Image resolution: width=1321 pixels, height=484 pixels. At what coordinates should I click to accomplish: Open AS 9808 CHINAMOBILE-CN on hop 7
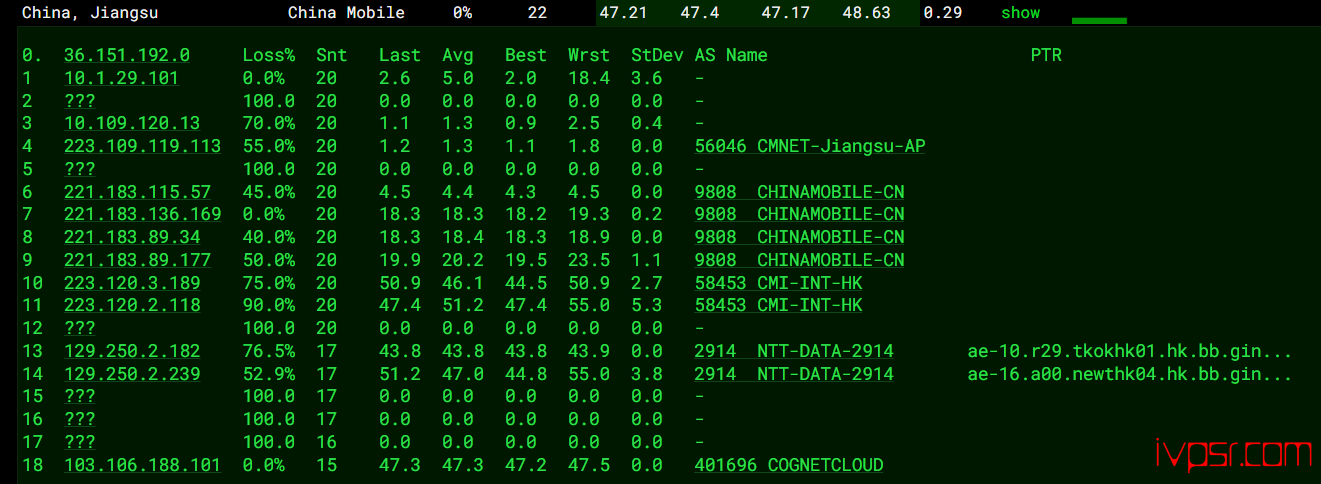799,214
